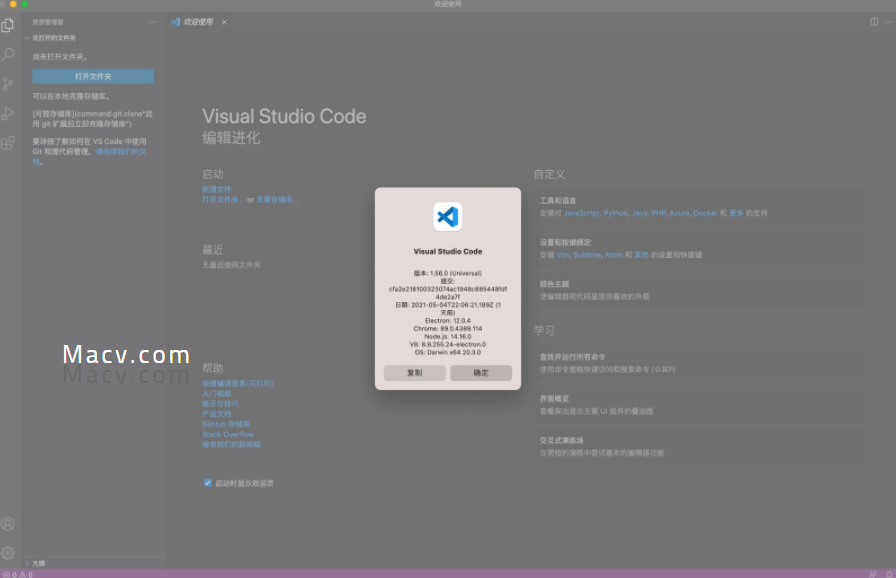Screen dimensions: 896x578
Task: Click the 更多 link under 工具和语言
Action: pyautogui.click(x=736, y=213)
